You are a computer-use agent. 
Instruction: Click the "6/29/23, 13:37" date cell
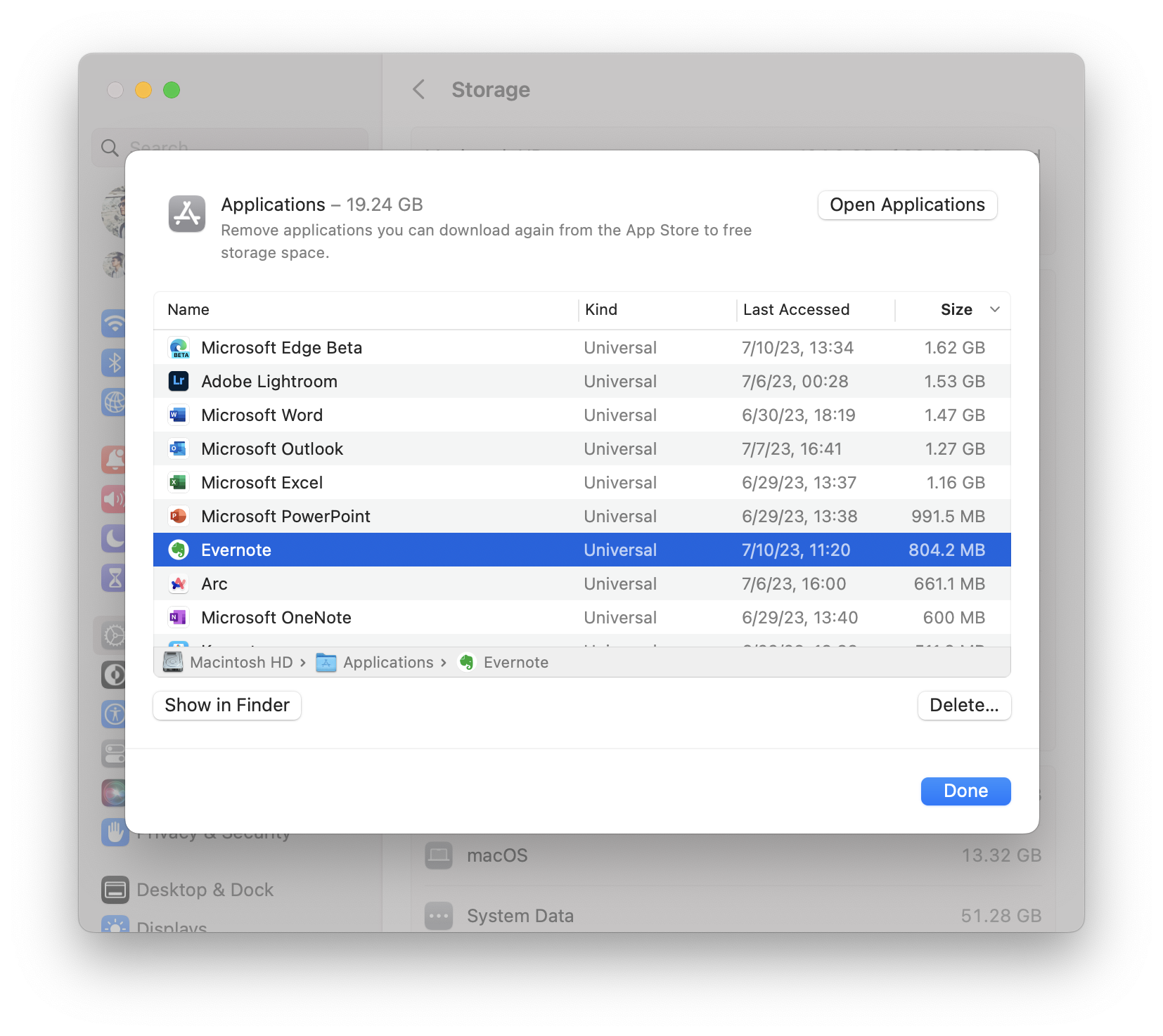tap(799, 483)
